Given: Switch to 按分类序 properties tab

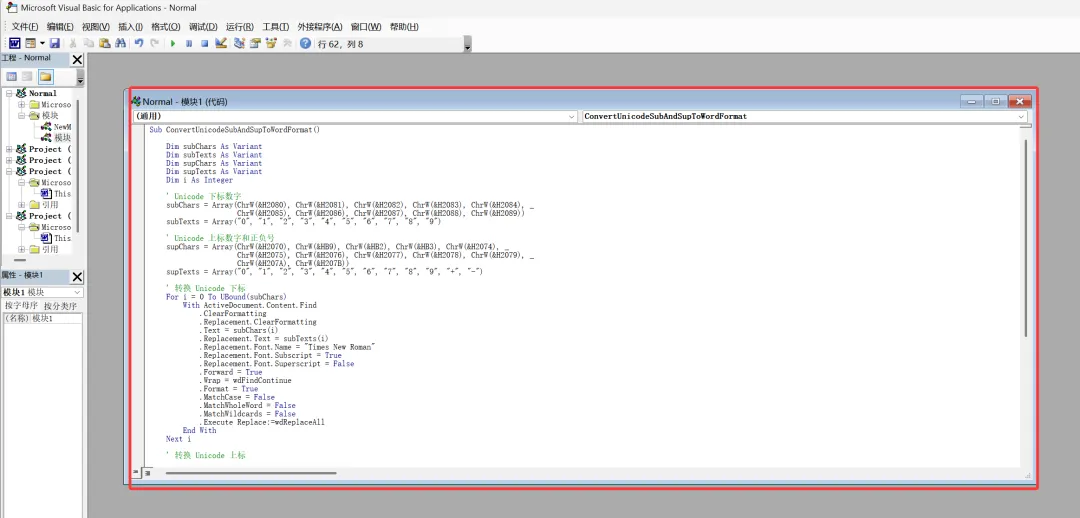Looking at the screenshot, I should 61,306.
